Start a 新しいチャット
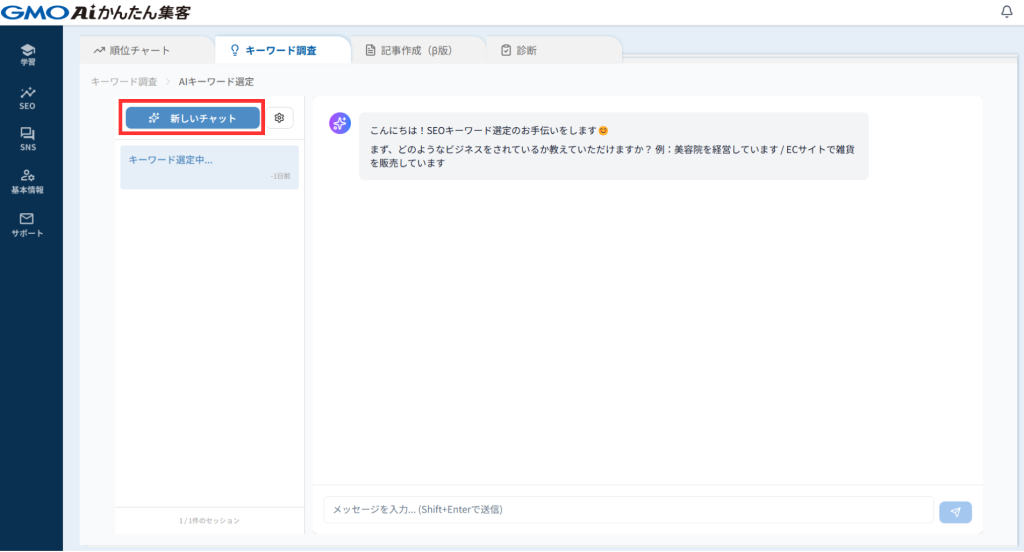 pos(192,118)
